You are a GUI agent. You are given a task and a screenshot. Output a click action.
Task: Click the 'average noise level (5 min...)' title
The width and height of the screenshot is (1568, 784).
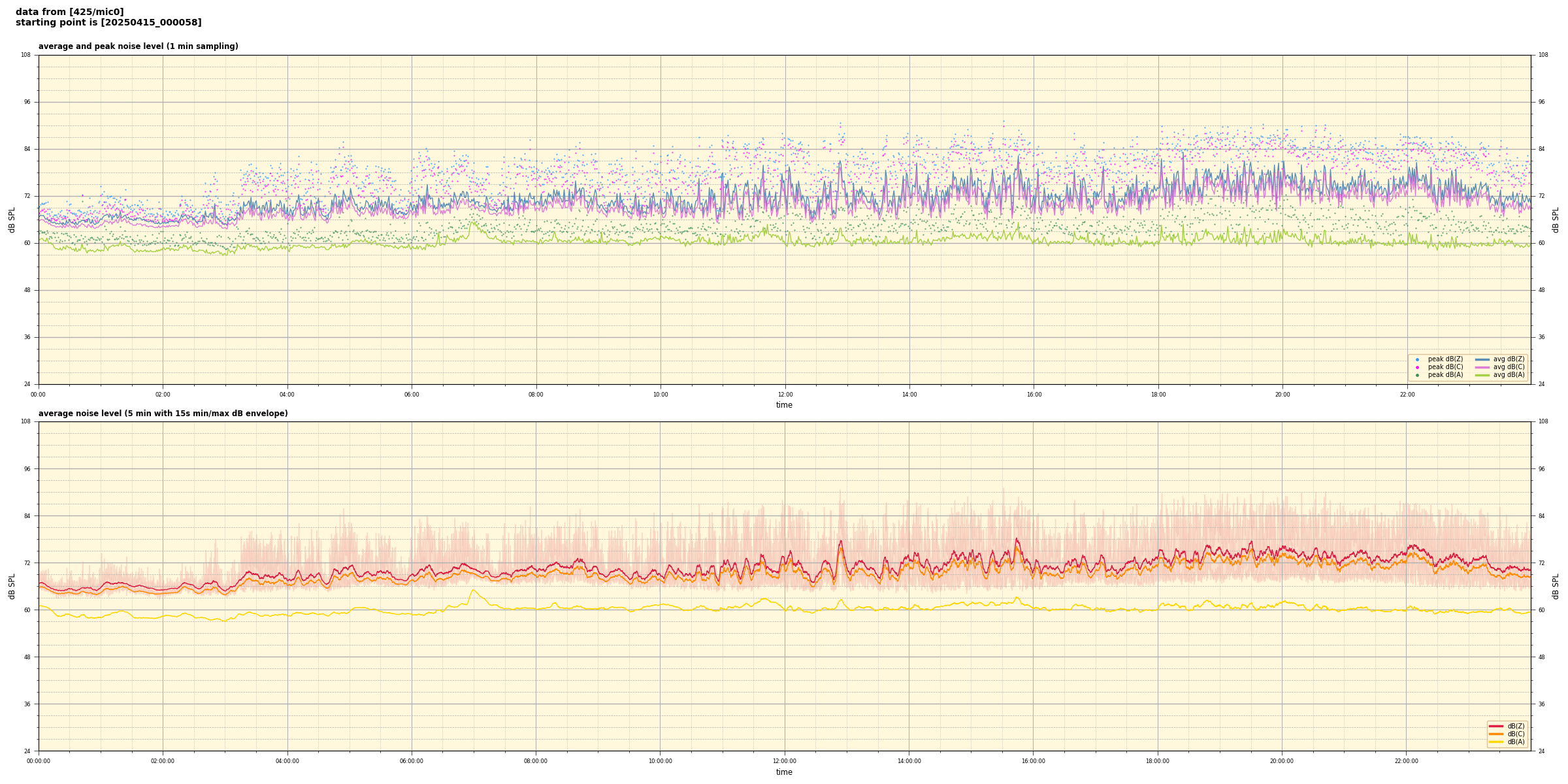click(x=163, y=414)
